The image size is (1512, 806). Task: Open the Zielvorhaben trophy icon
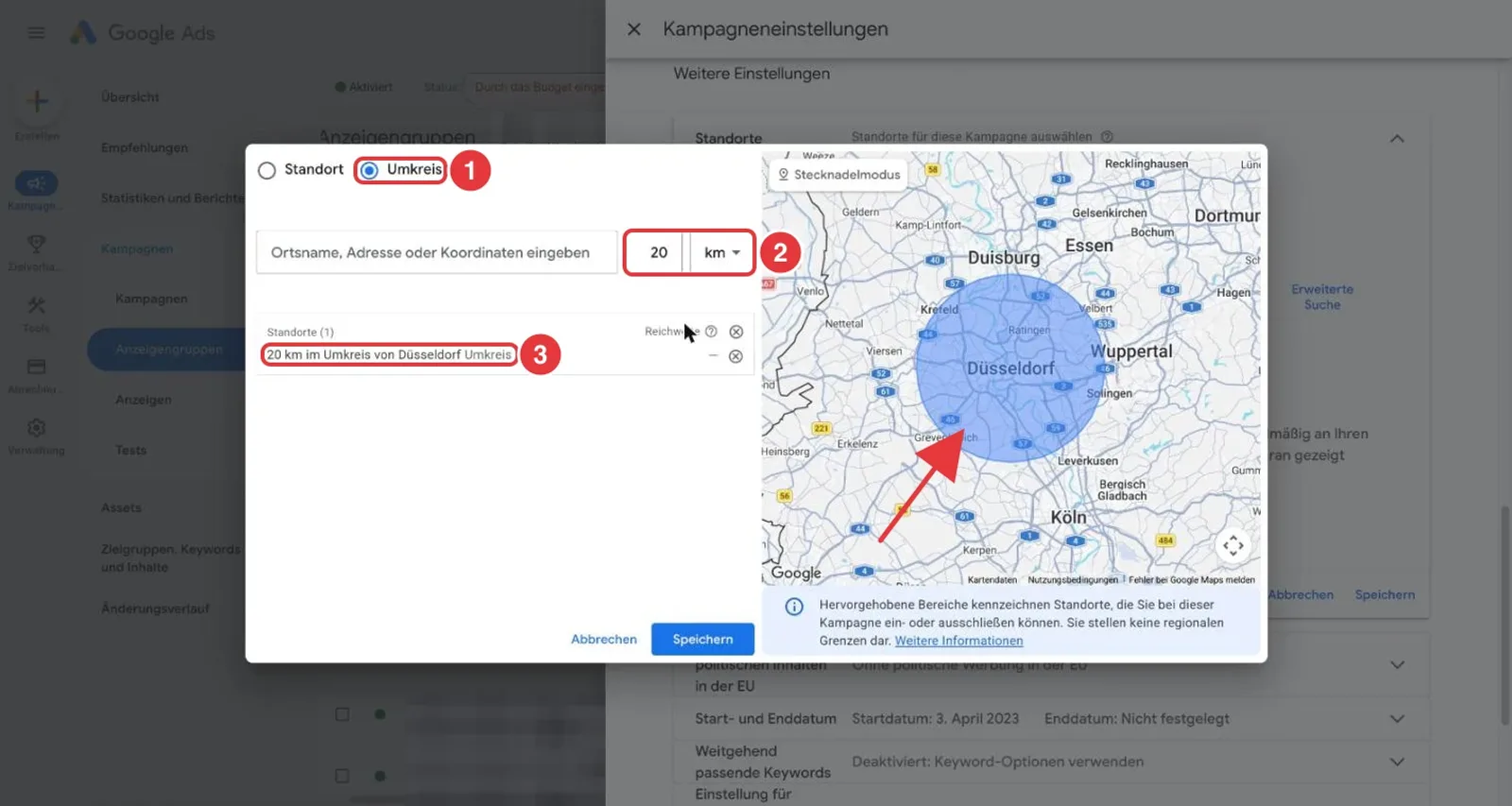pos(37,245)
